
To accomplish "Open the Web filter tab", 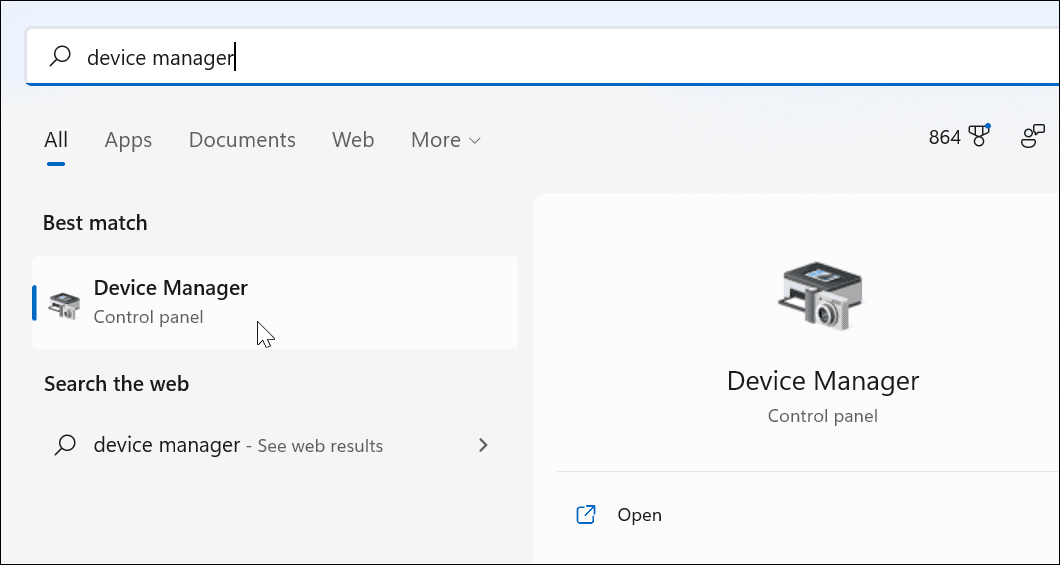I will (353, 140).
